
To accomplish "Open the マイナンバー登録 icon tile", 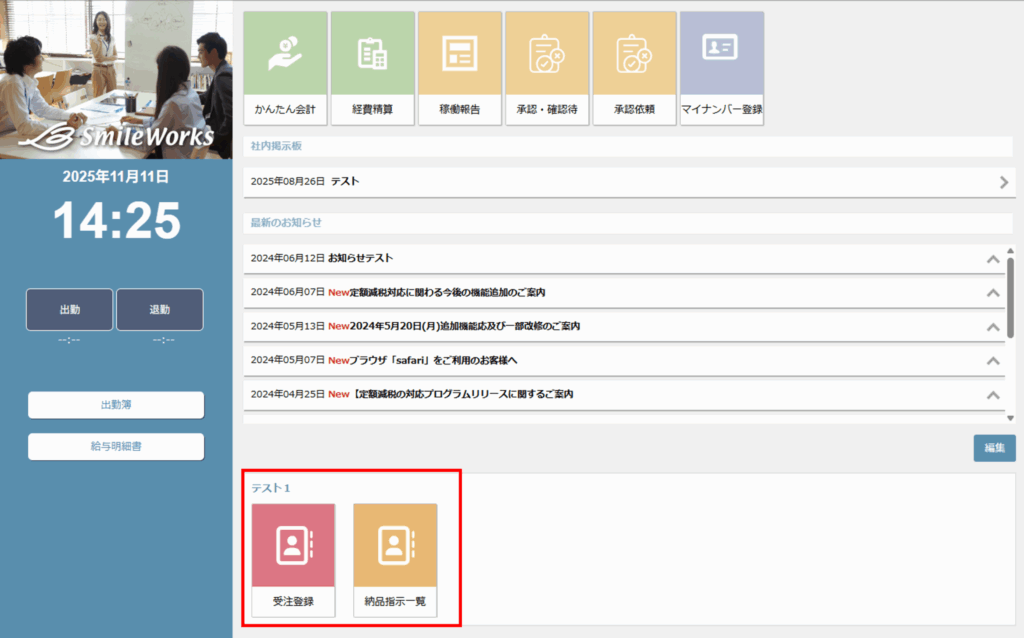I will 721,68.
